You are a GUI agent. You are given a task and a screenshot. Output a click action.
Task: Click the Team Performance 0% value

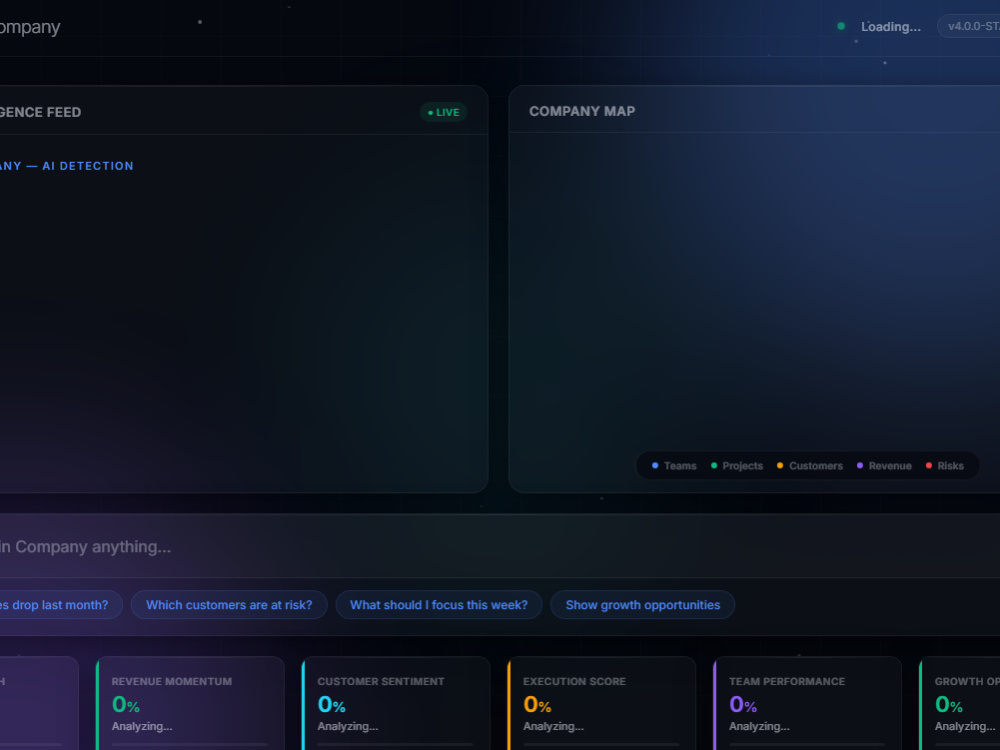tap(743, 704)
